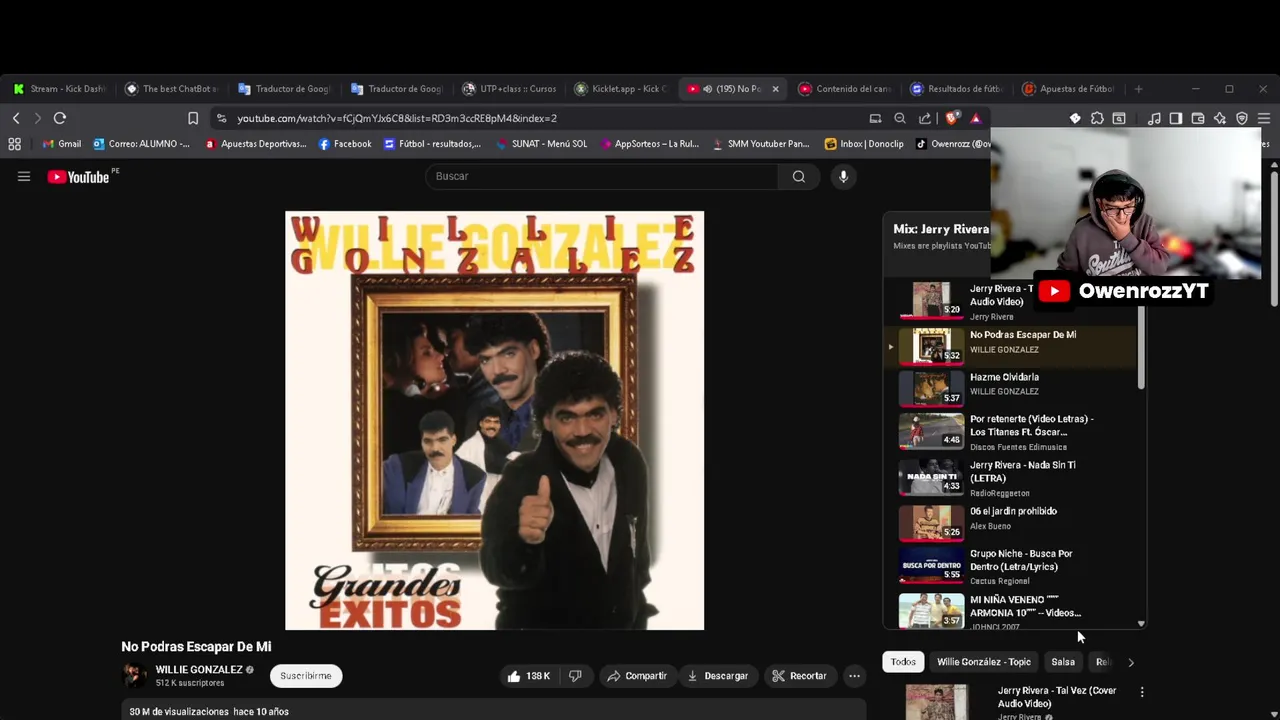
Task: Open SMM Youtuber Panel bookmark
Action: [760, 144]
